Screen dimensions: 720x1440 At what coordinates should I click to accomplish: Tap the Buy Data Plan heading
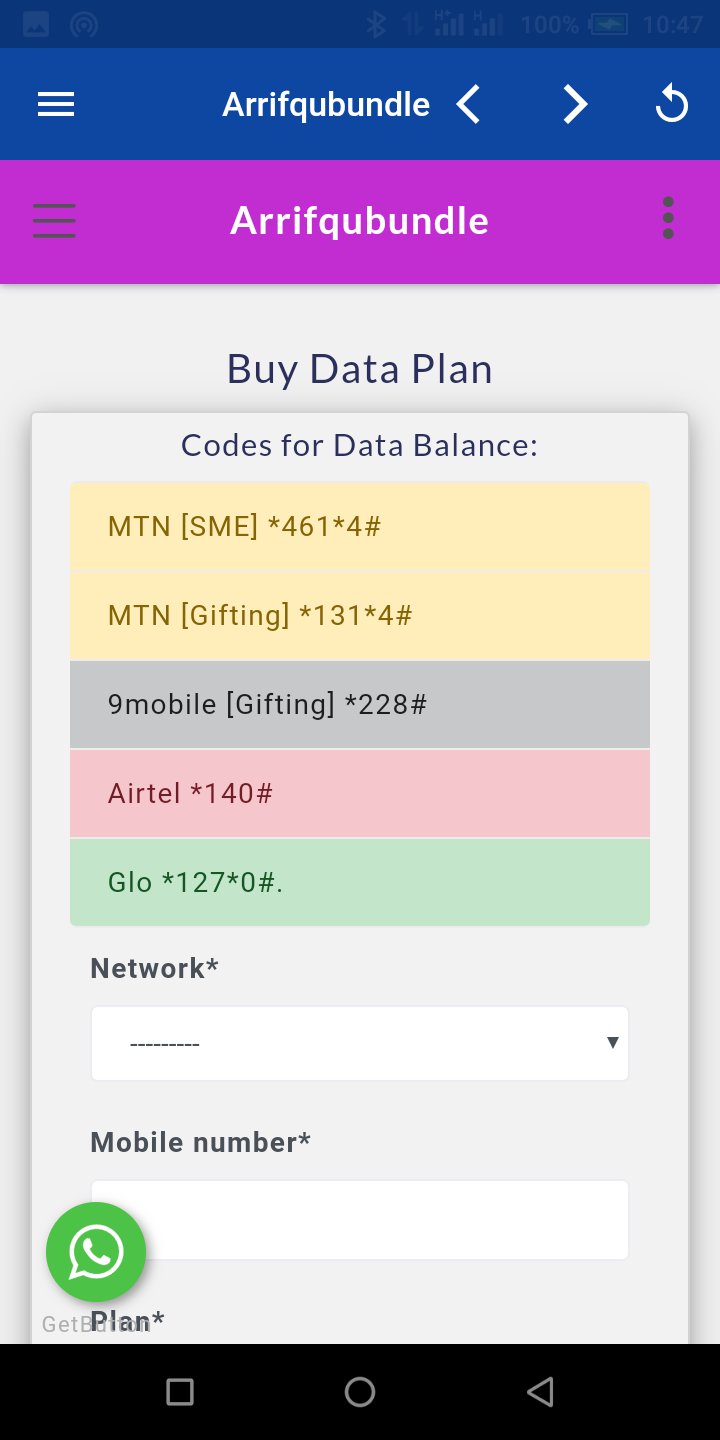360,369
